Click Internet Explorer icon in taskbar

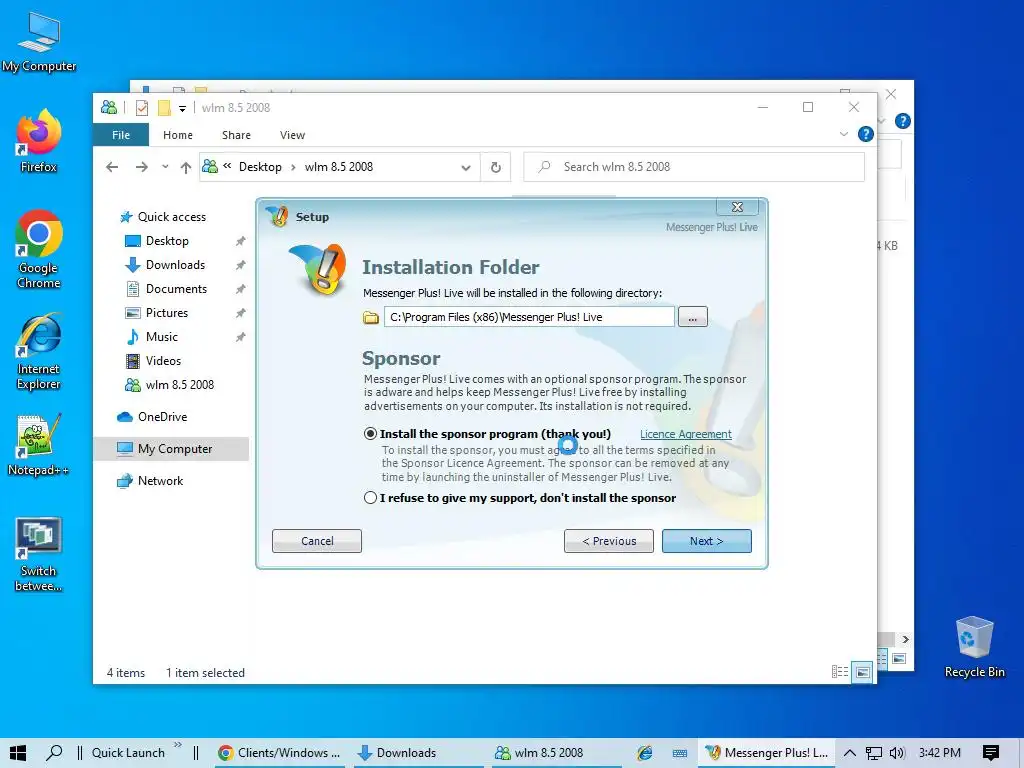[645, 753]
